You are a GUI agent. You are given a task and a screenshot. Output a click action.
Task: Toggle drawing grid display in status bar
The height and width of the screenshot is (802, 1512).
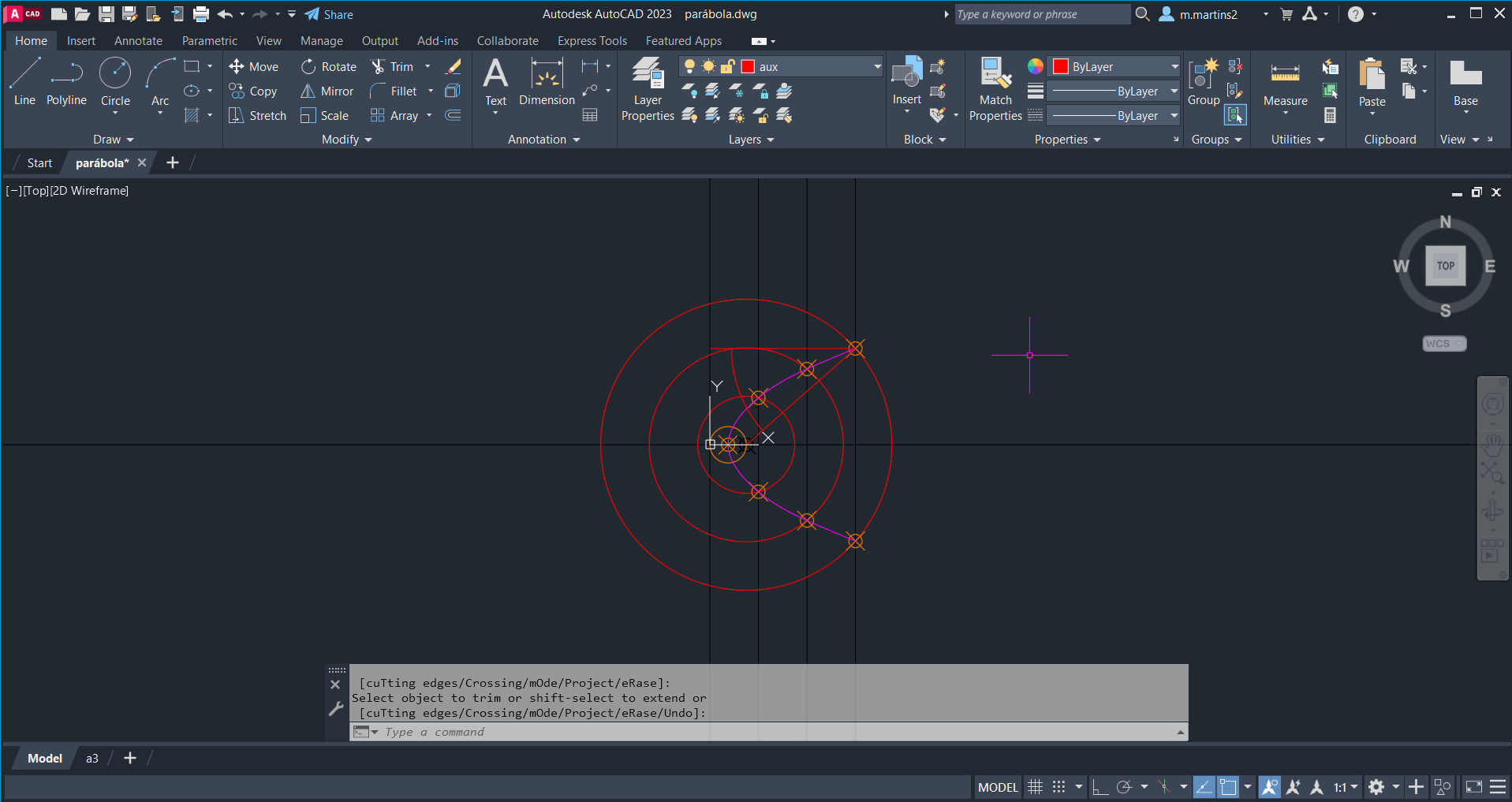click(x=1036, y=787)
